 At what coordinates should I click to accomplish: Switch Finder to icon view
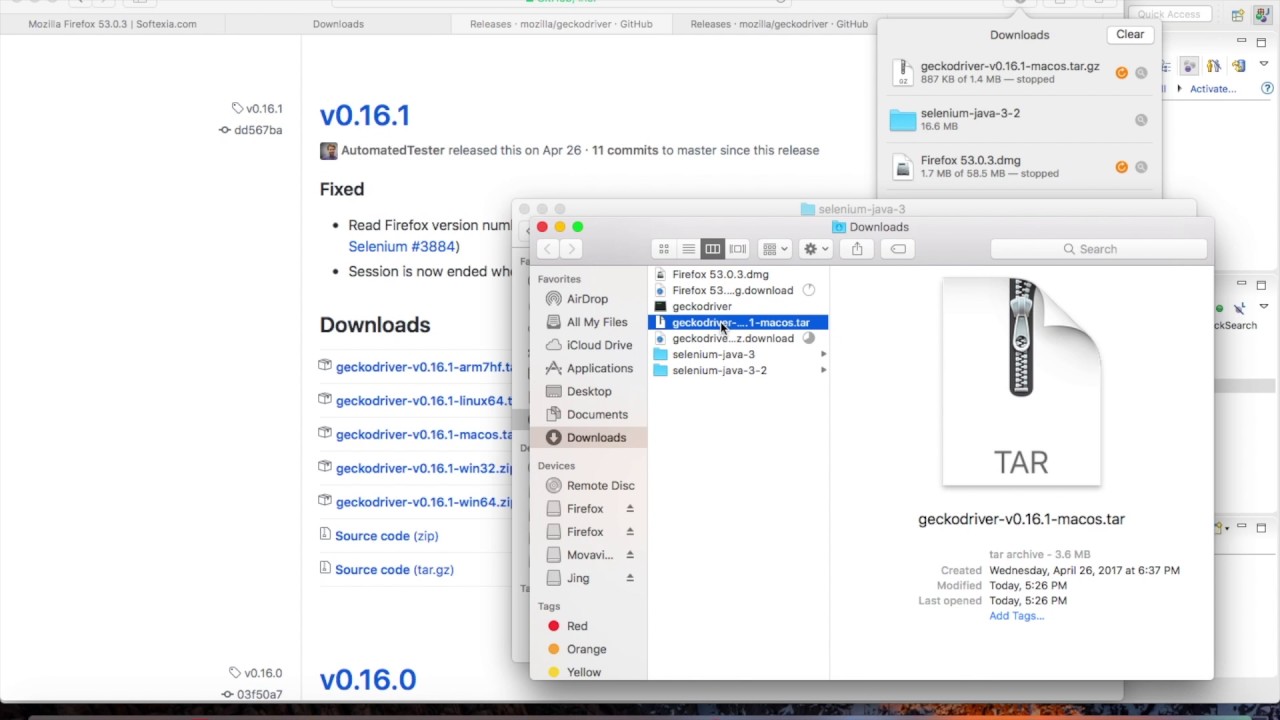[x=664, y=249]
